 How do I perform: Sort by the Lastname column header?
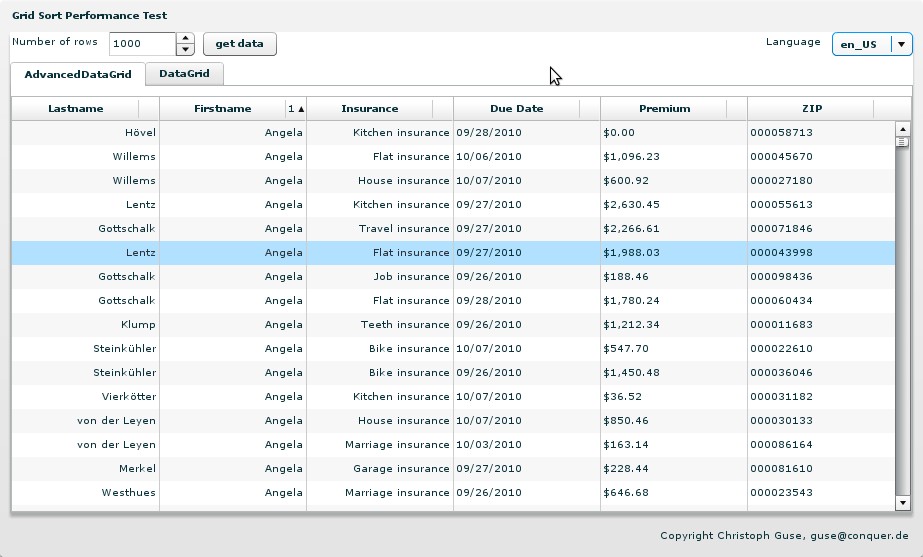click(x=76, y=109)
